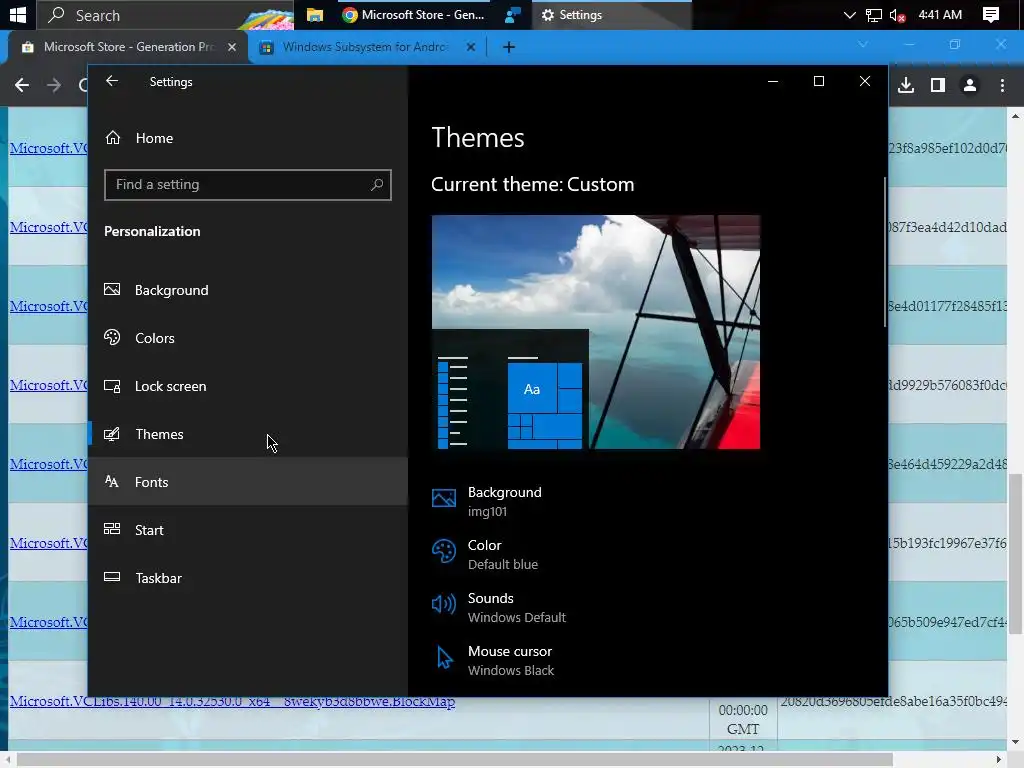Image resolution: width=1024 pixels, height=768 pixels.
Task: Select Taskbar in Personalization menu
Action: tap(248, 578)
